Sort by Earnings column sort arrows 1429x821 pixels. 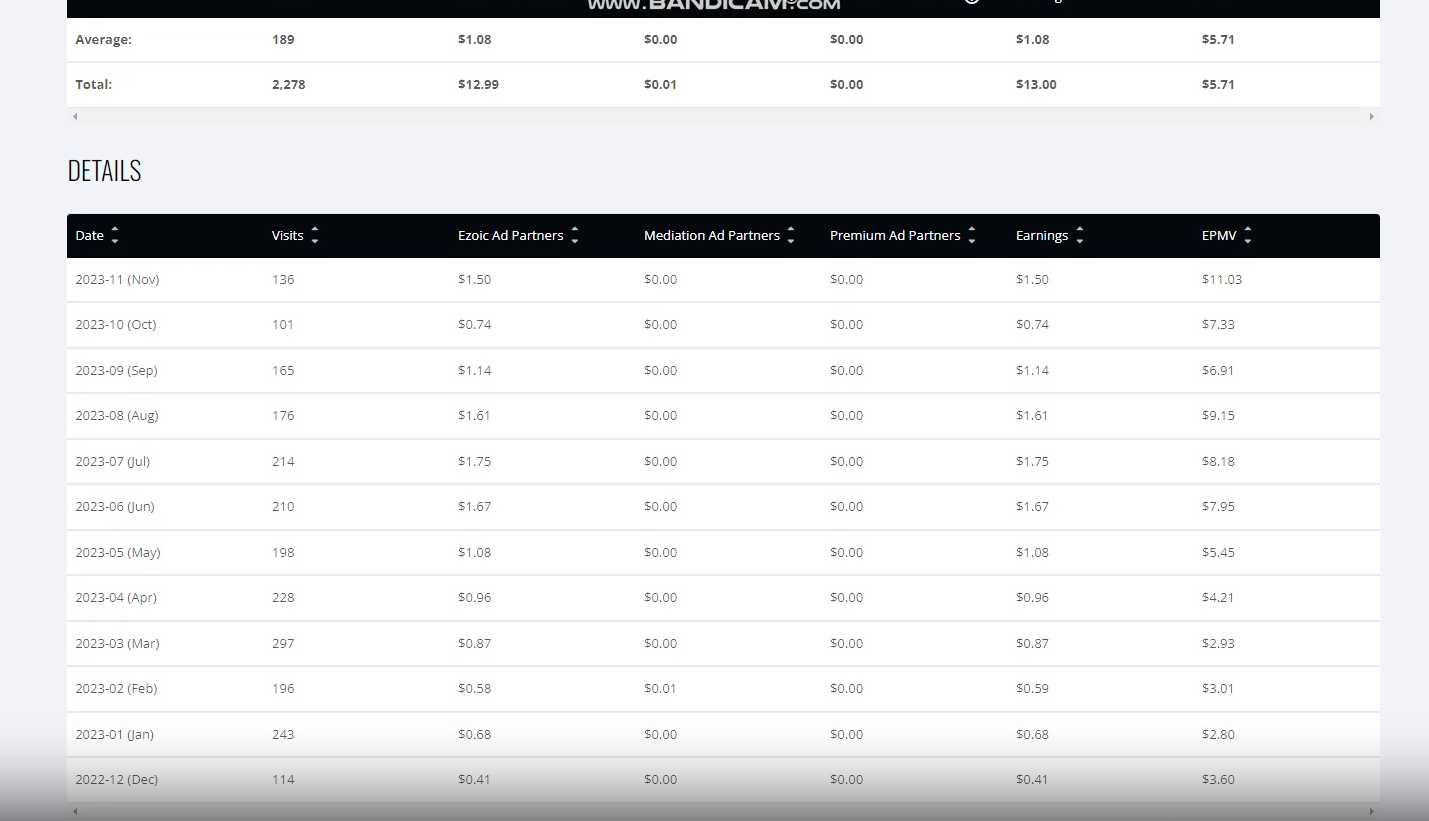[x=1080, y=236]
